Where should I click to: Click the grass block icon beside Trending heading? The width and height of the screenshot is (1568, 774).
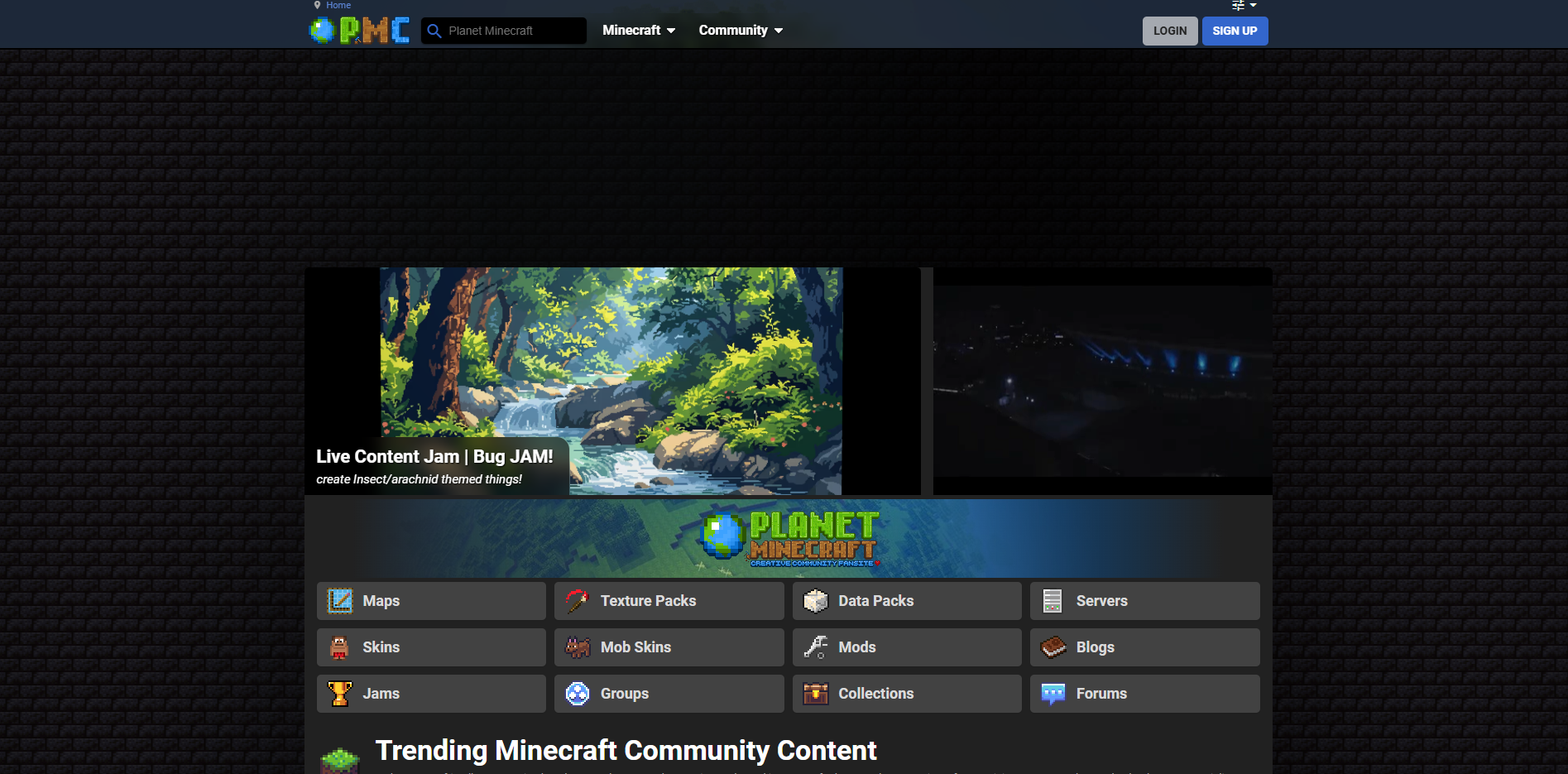pyautogui.click(x=340, y=761)
